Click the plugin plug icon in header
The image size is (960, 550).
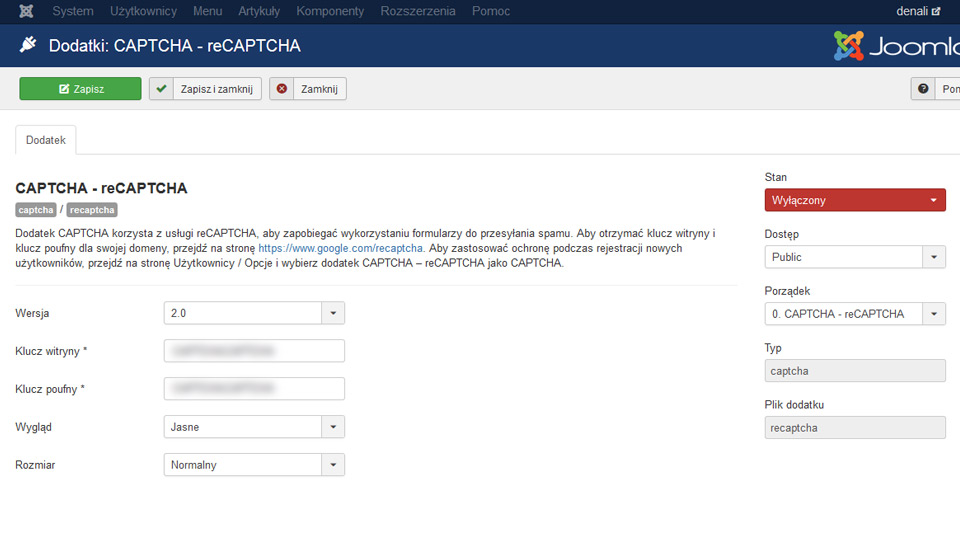(28, 45)
